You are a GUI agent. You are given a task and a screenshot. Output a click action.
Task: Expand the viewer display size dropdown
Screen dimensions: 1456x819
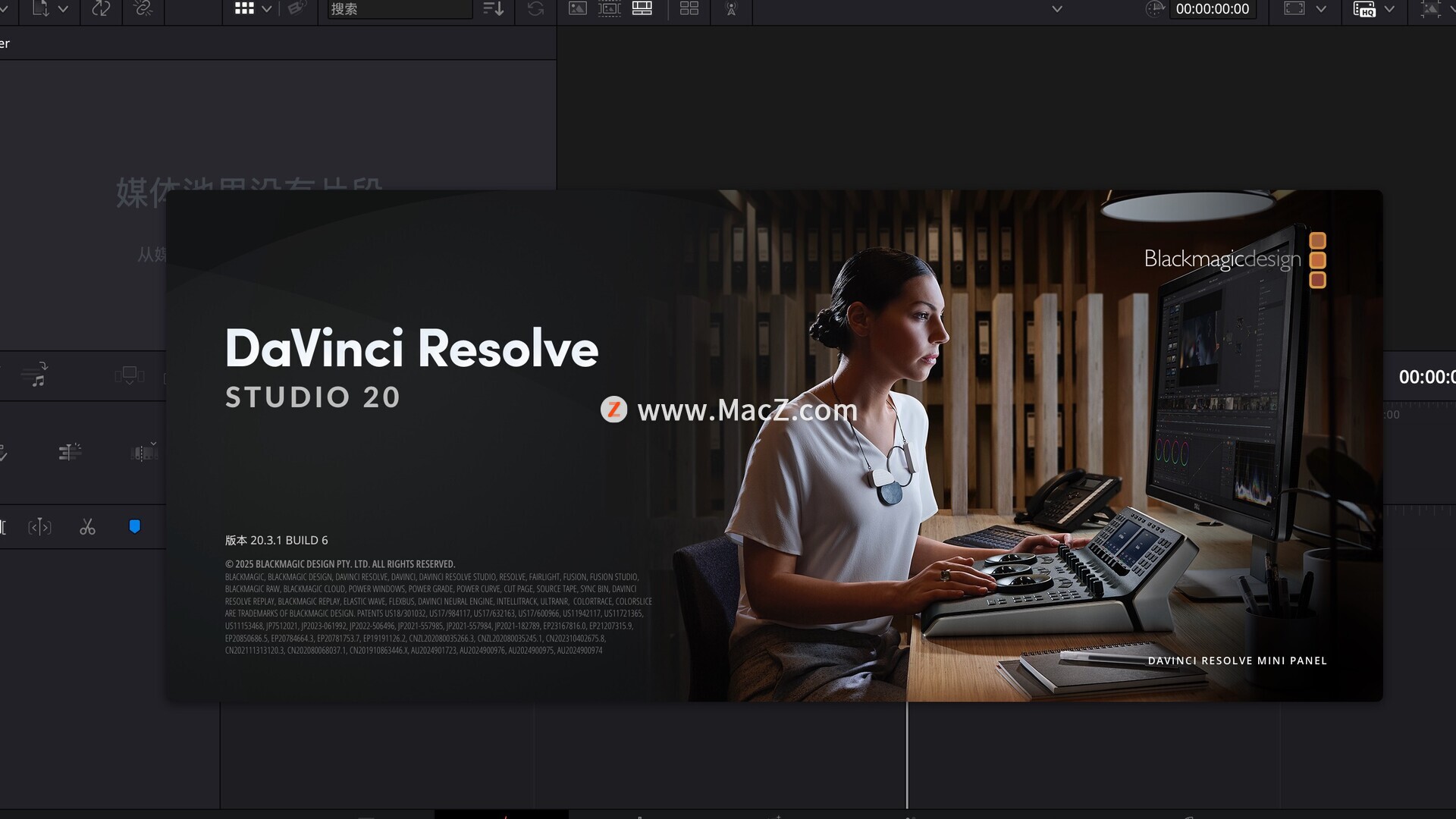click(1321, 9)
